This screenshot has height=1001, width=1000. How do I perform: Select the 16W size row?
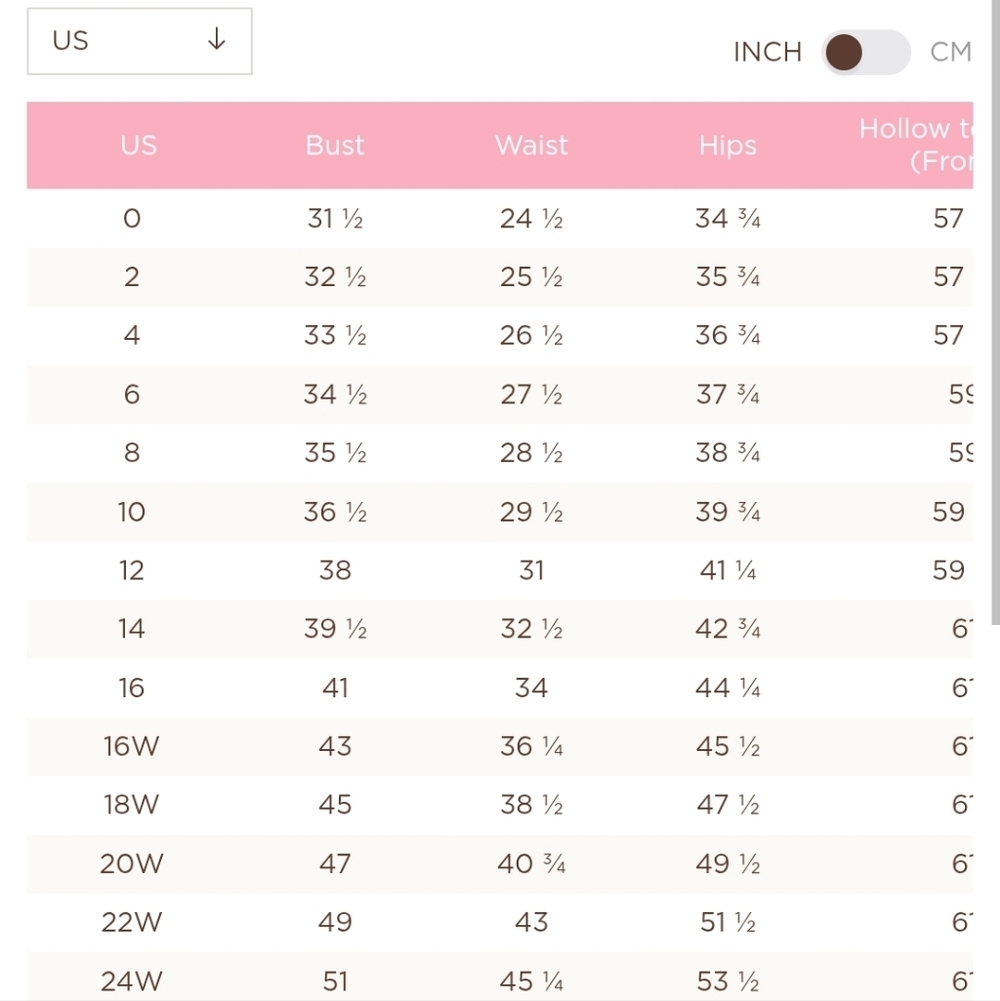[x=500, y=746]
